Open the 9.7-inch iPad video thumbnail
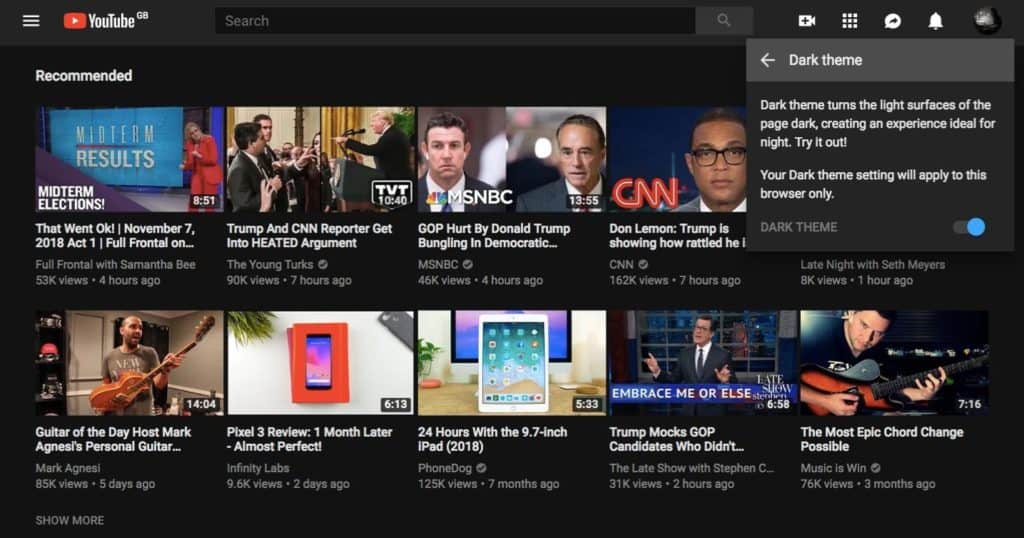Screen dimensions: 1024x538 [x=512, y=363]
